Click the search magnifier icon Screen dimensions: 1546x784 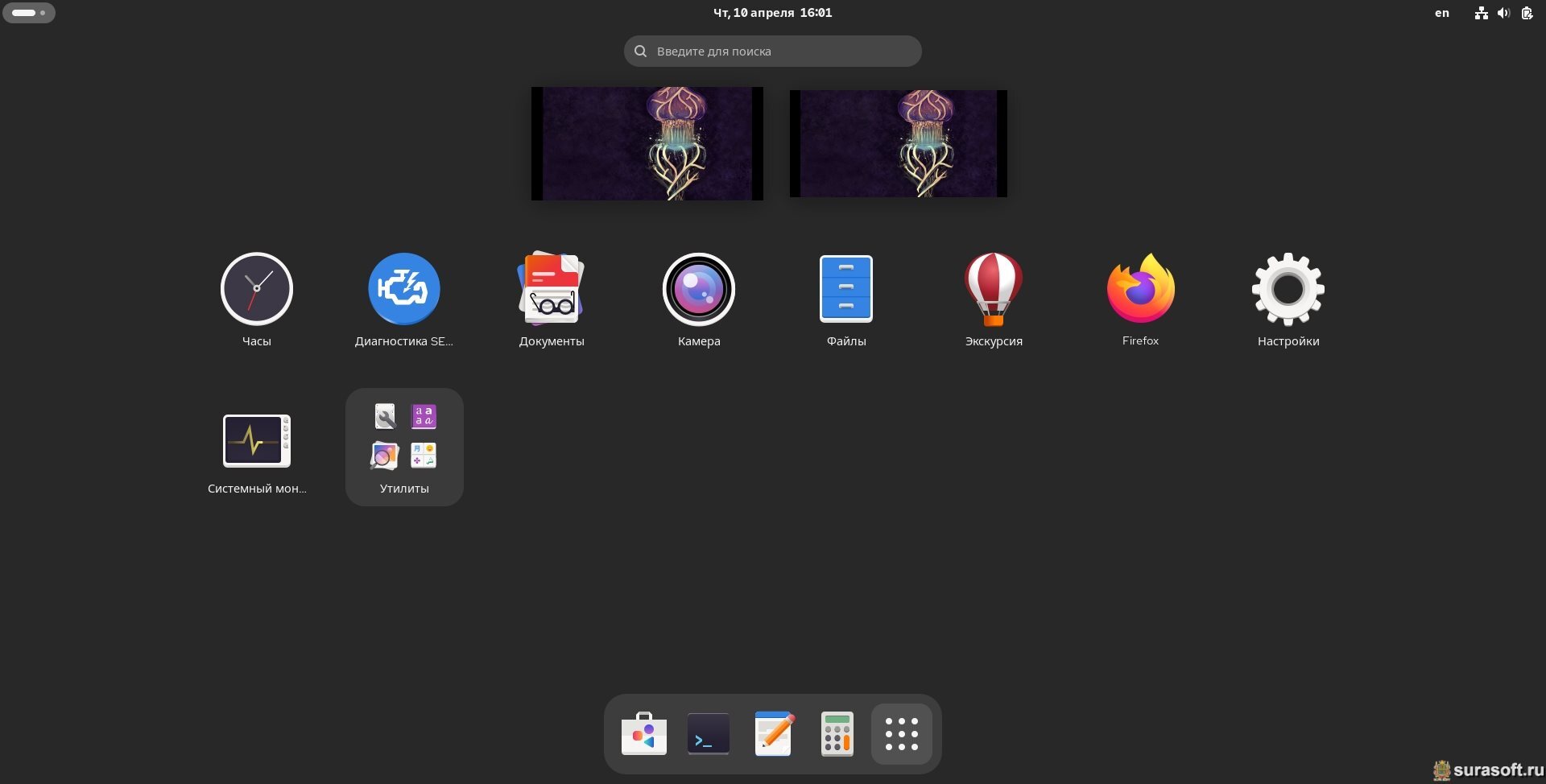coord(641,51)
